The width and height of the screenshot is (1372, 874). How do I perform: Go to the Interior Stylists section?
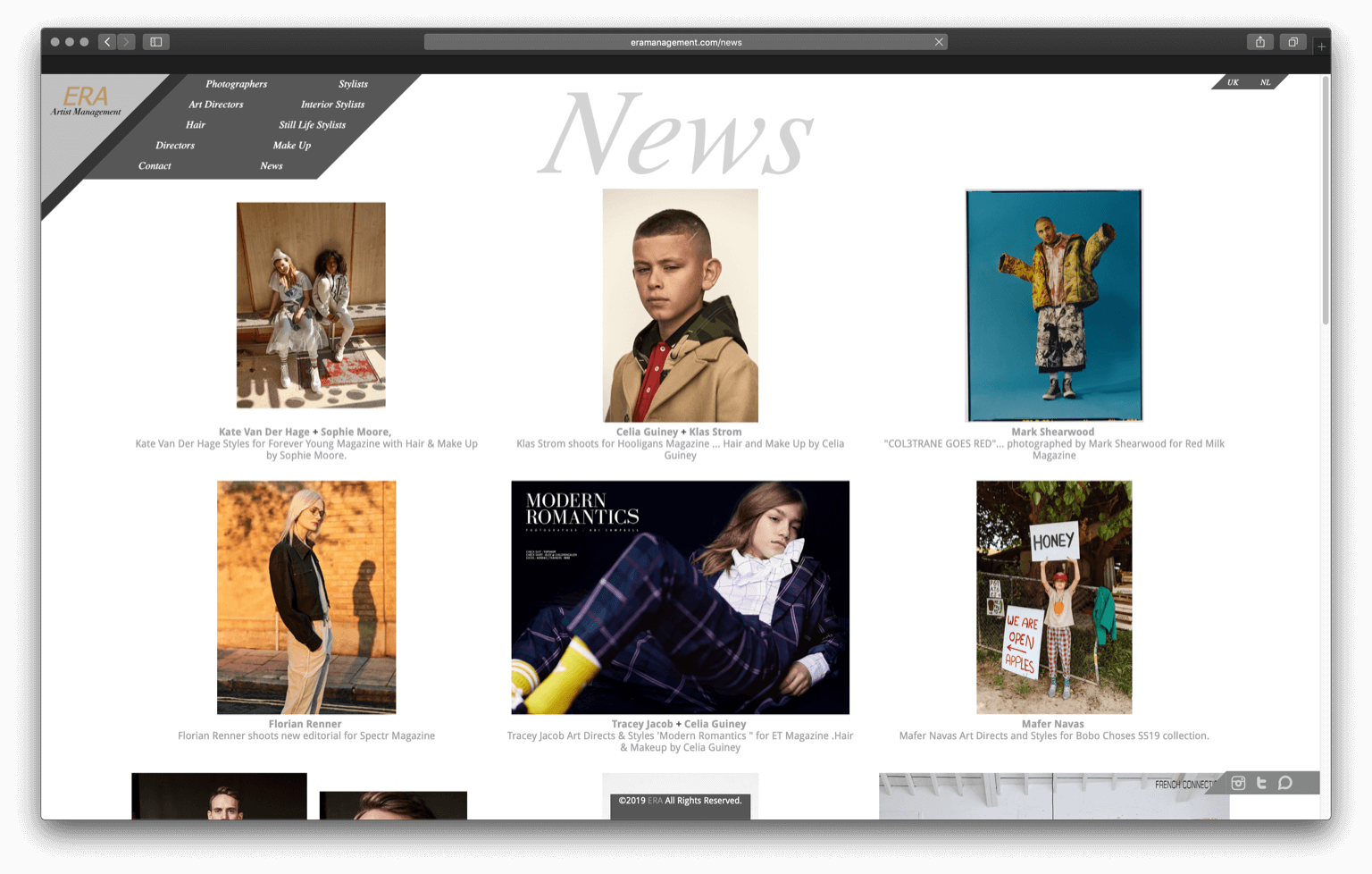coord(332,105)
